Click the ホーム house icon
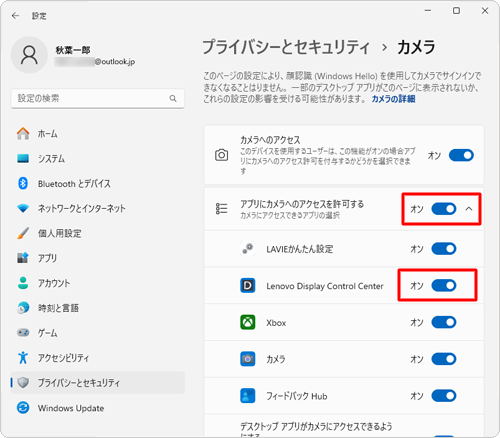This screenshot has width=500, height=438. coord(23,134)
